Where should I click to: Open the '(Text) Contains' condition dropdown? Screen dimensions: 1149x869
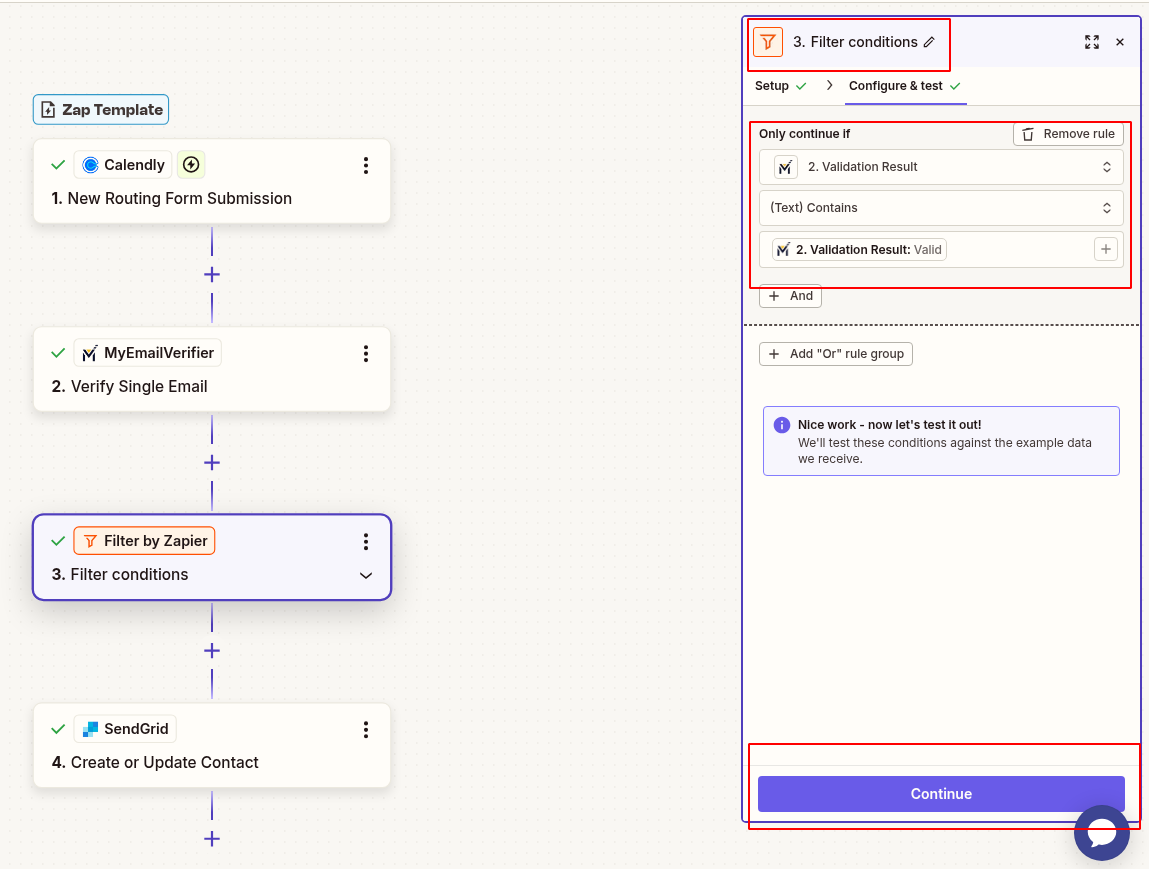click(x=941, y=207)
